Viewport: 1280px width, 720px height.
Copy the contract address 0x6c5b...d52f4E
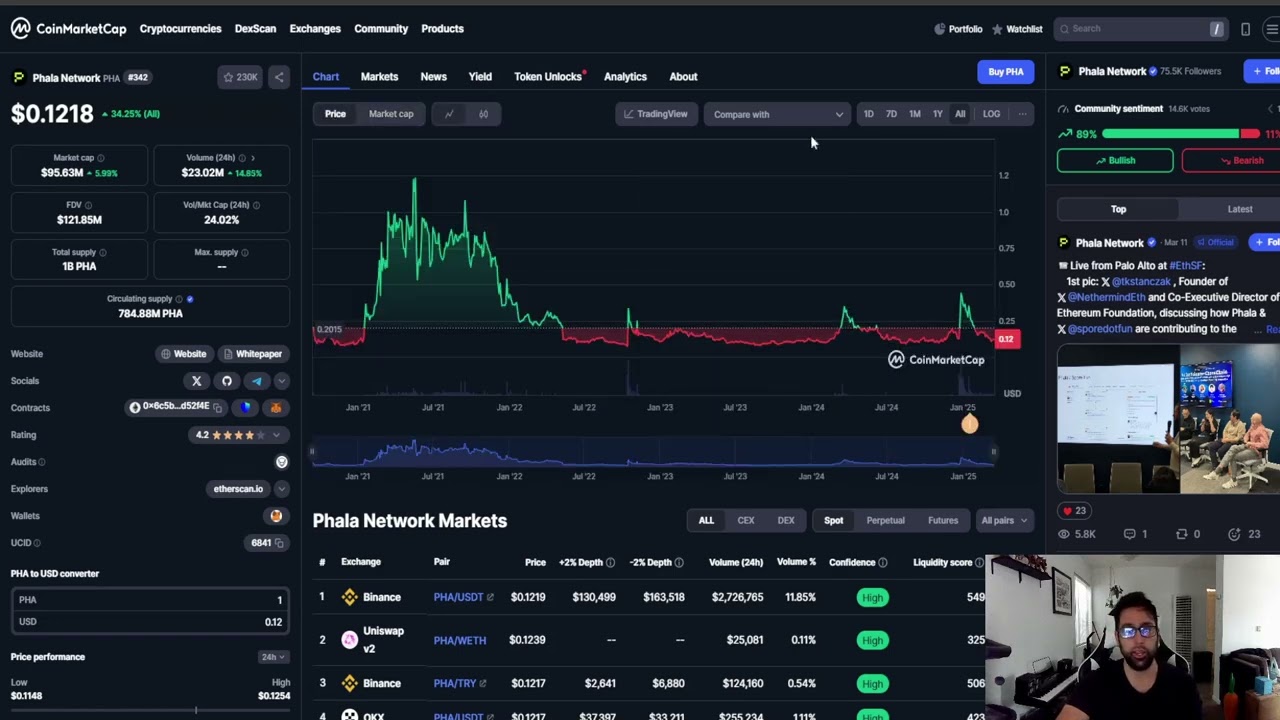point(217,408)
